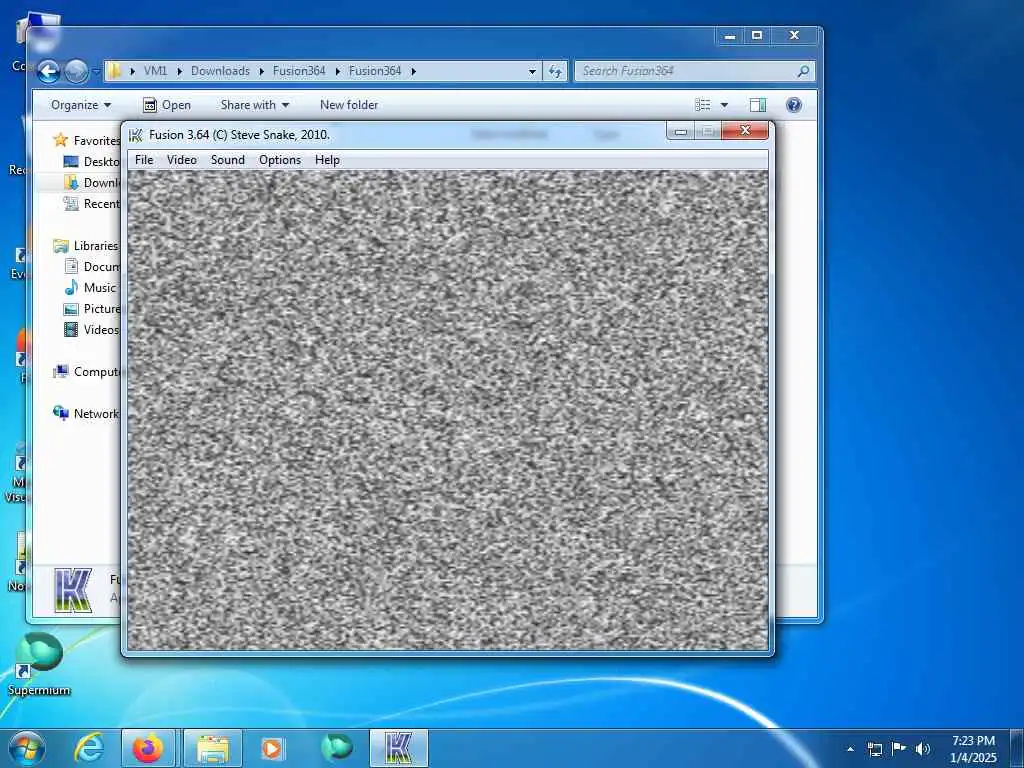Image resolution: width=1024 pixels, height=768 pixels.
Task: Expand breadcrumb arrow after the last Fusion364
Action: tap(413, 71)
